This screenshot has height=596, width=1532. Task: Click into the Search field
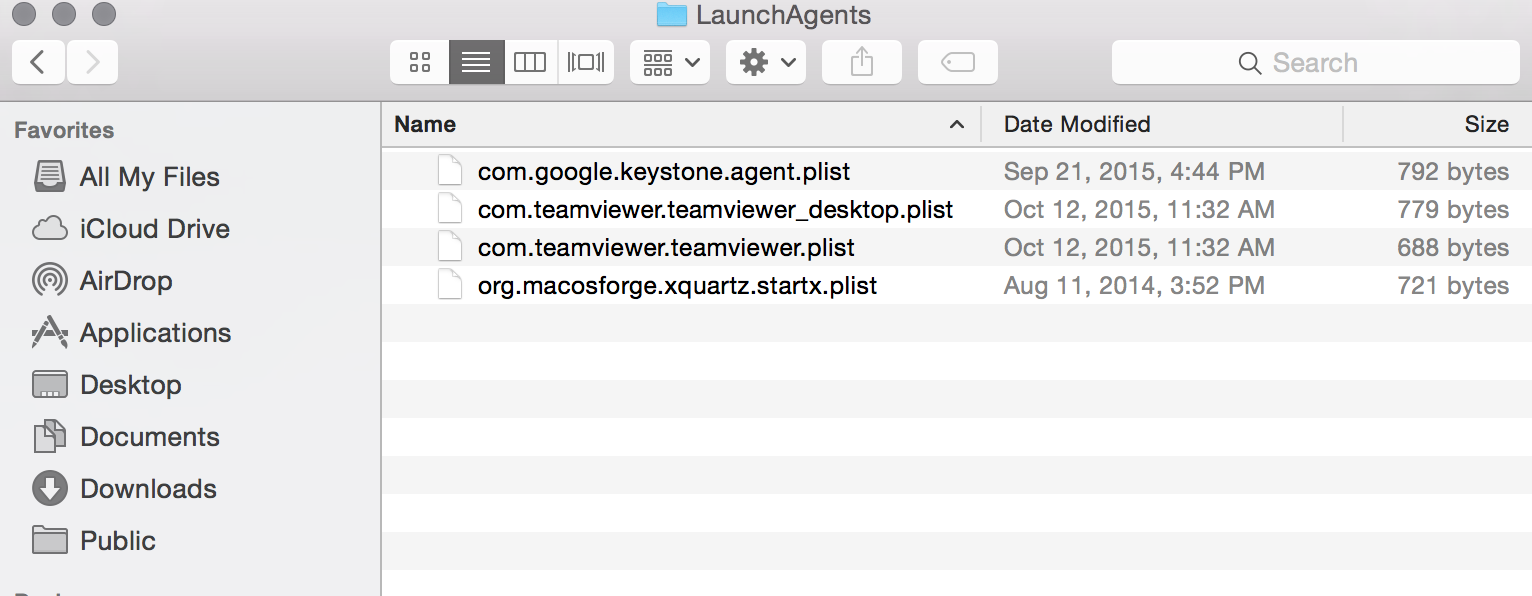pos(1316,62)
